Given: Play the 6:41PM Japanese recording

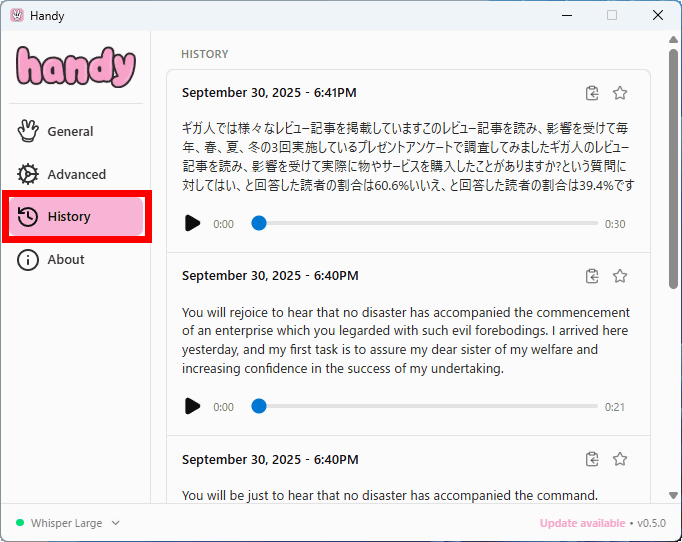Looking at the screenshot, I should (x=192, y=223).
